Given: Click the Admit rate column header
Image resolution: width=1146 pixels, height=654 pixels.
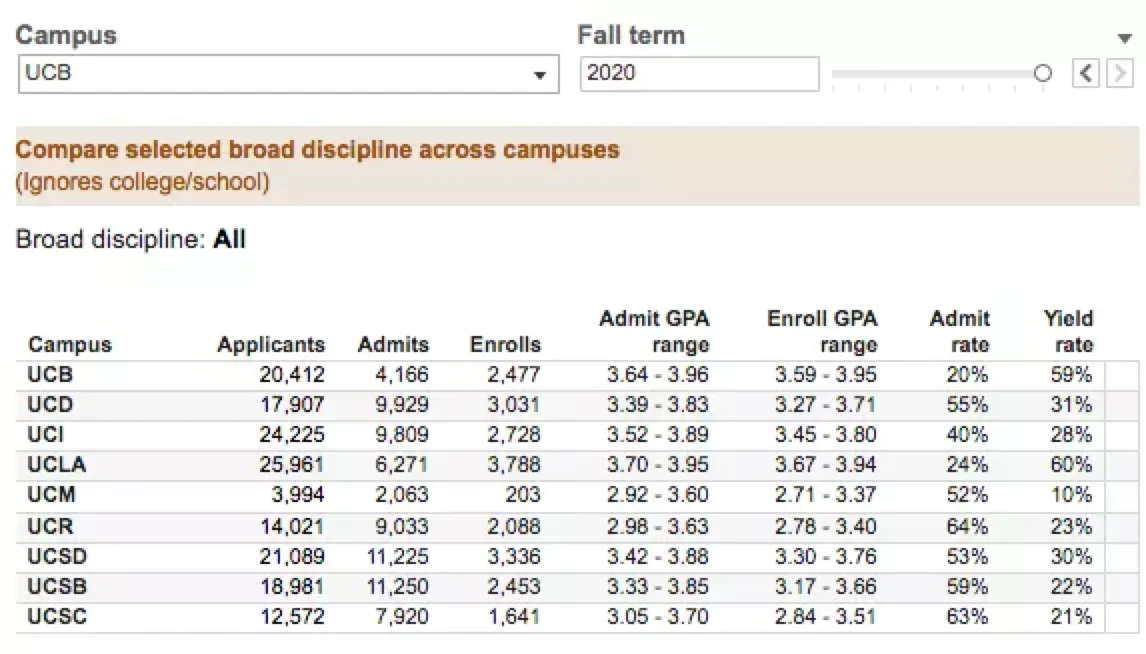Looking at the screenshot, I should click(x=959, y=332).
